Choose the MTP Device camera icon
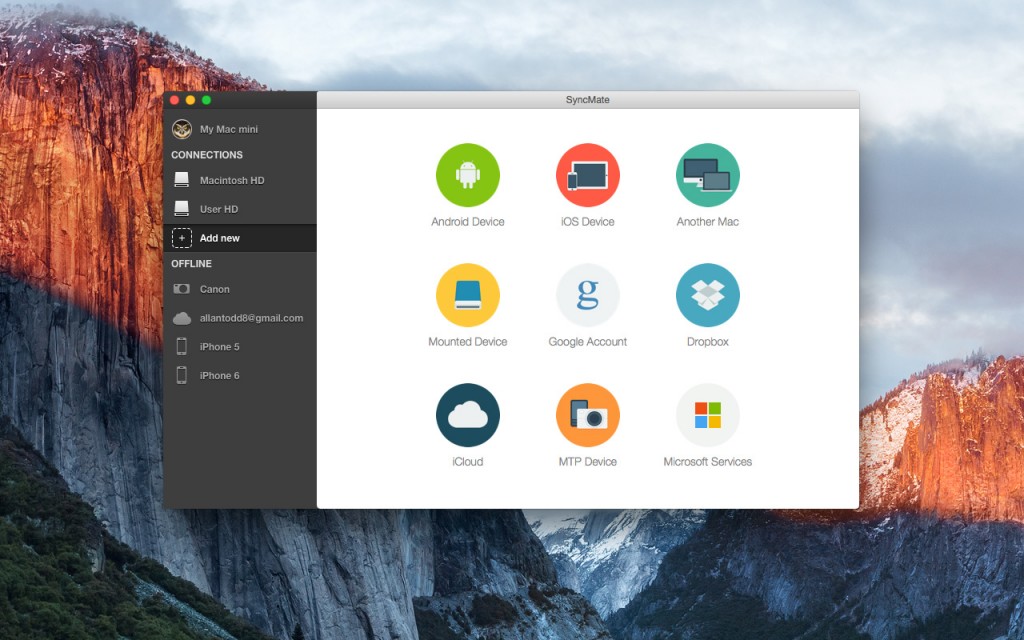Image resolution: width=1024 pixels, height=640 pixels. tap(588, 415)
